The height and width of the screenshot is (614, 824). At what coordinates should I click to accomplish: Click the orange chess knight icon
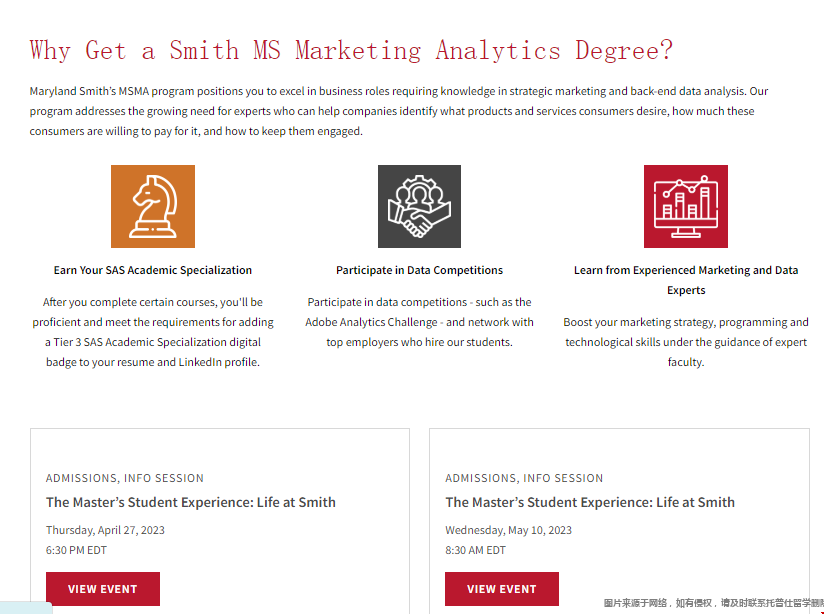[153, 206]
